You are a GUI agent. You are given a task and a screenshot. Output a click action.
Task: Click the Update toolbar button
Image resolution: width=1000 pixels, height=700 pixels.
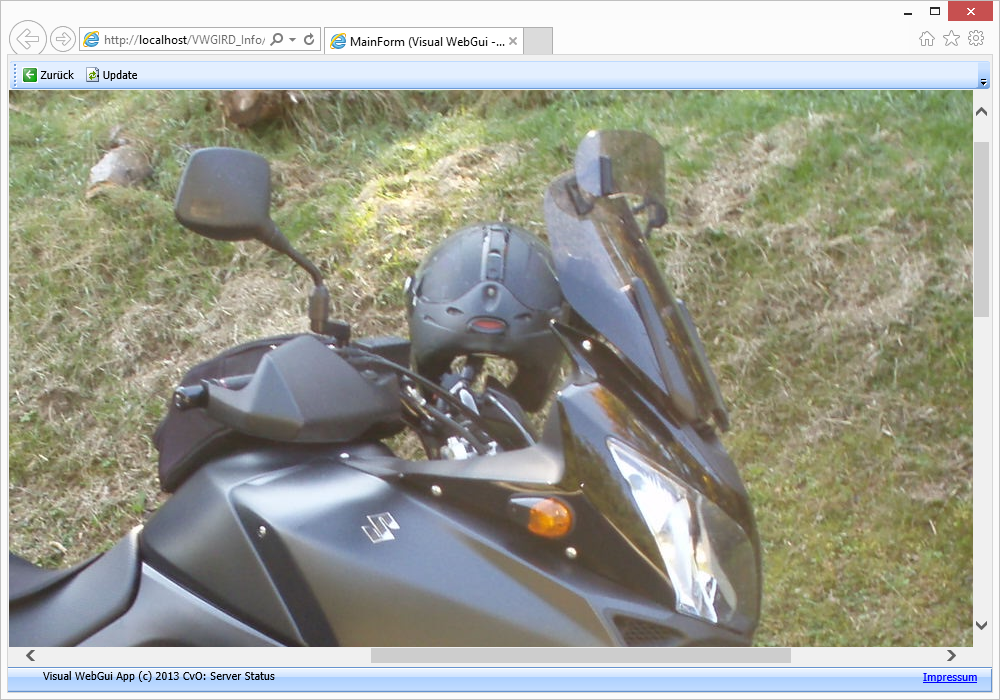[x=112, y=75]
